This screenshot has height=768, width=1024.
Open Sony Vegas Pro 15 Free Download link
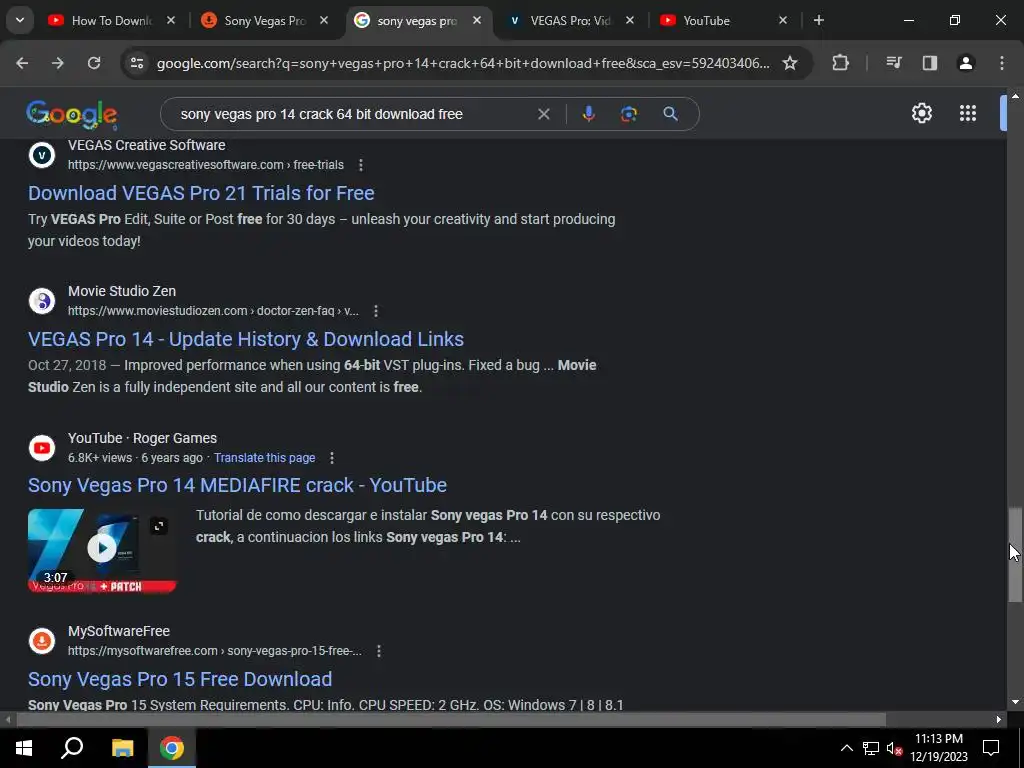tap(180, 679)
